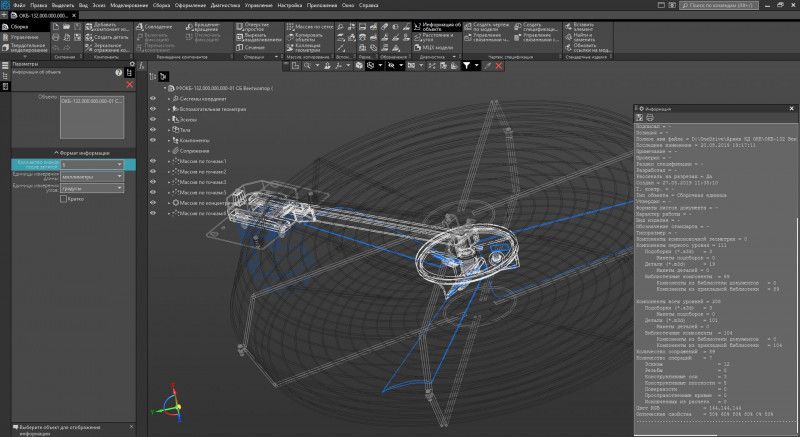Toggle visibility of Массив по точкам:2
Screen dimensions: 800x437
(x=153, y=172)
